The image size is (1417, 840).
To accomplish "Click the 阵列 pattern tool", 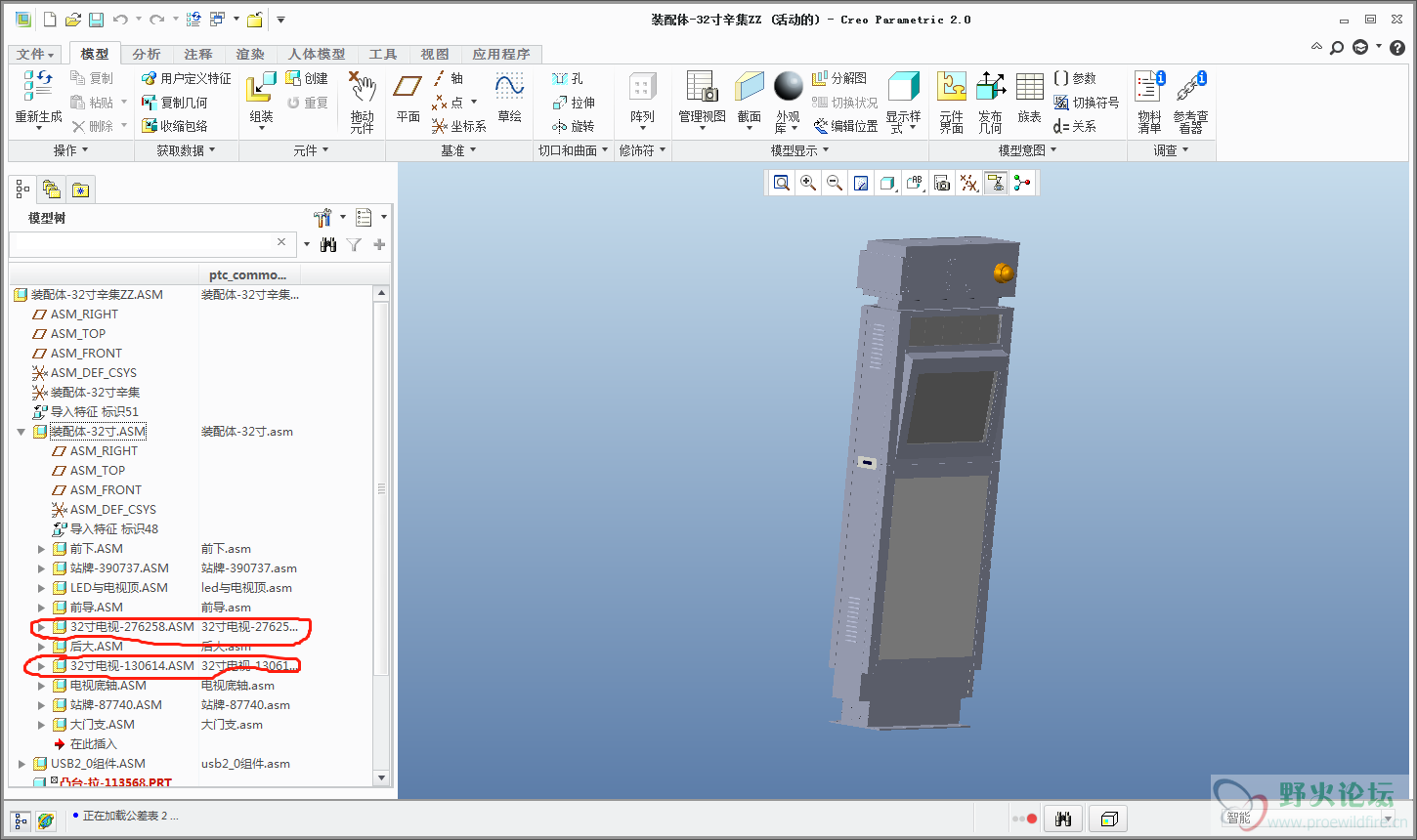I will 642,97.
